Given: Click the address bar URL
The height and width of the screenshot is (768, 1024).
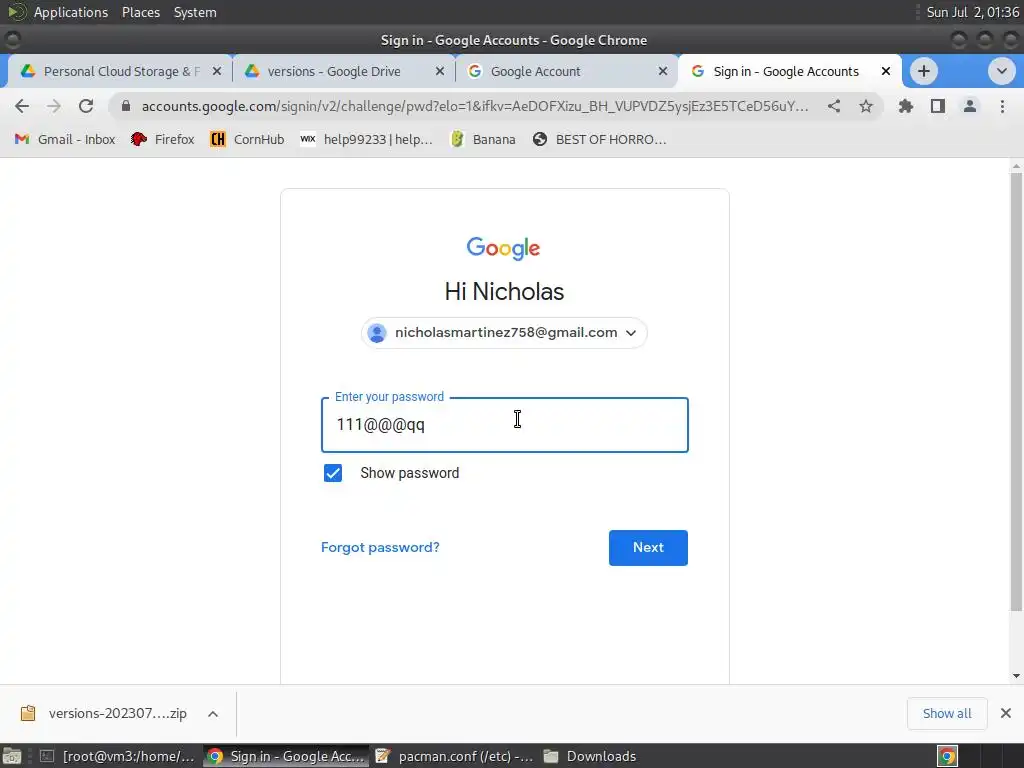Looking at the screenshot, I should (475, 106).
